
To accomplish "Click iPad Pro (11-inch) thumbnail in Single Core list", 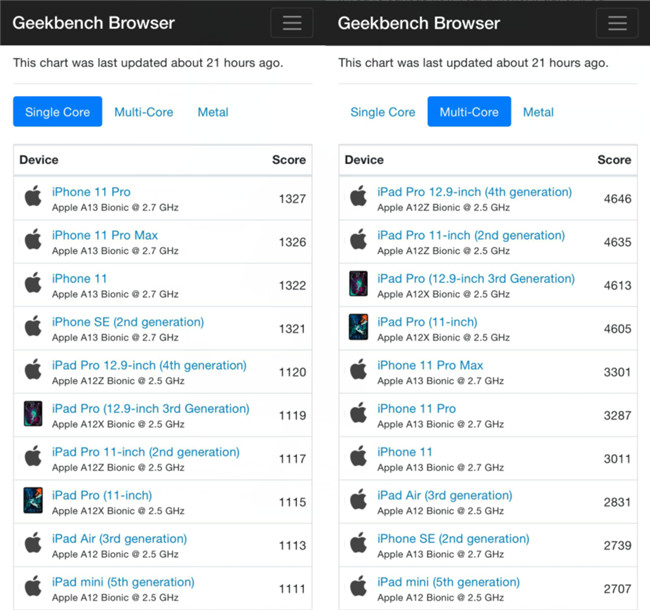I will [x=33, y=500].
